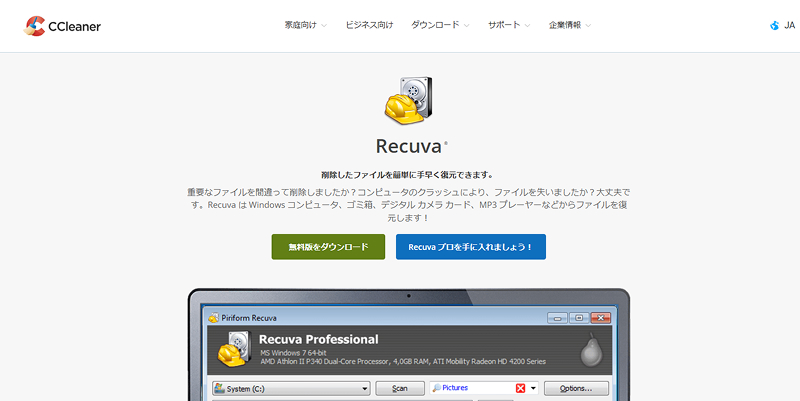Expand the ダウンロード menu
800x401 pixels.
(440, 25)
